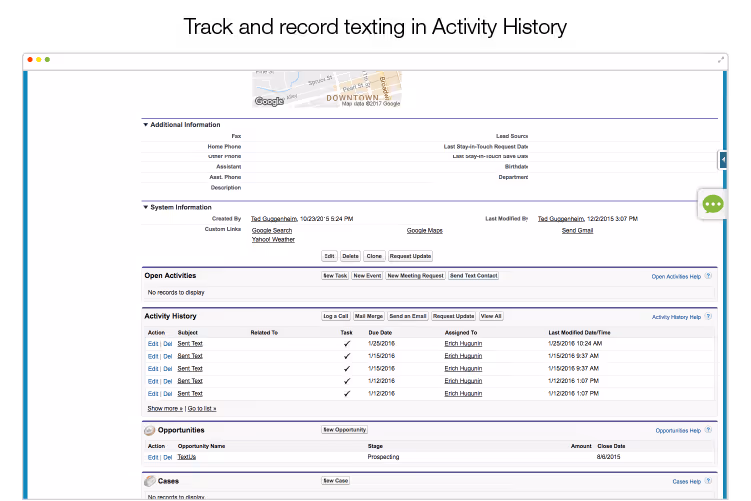This screenshot has height=501, width=751.
Task: Click the Delete button
Action: [350, 256]
